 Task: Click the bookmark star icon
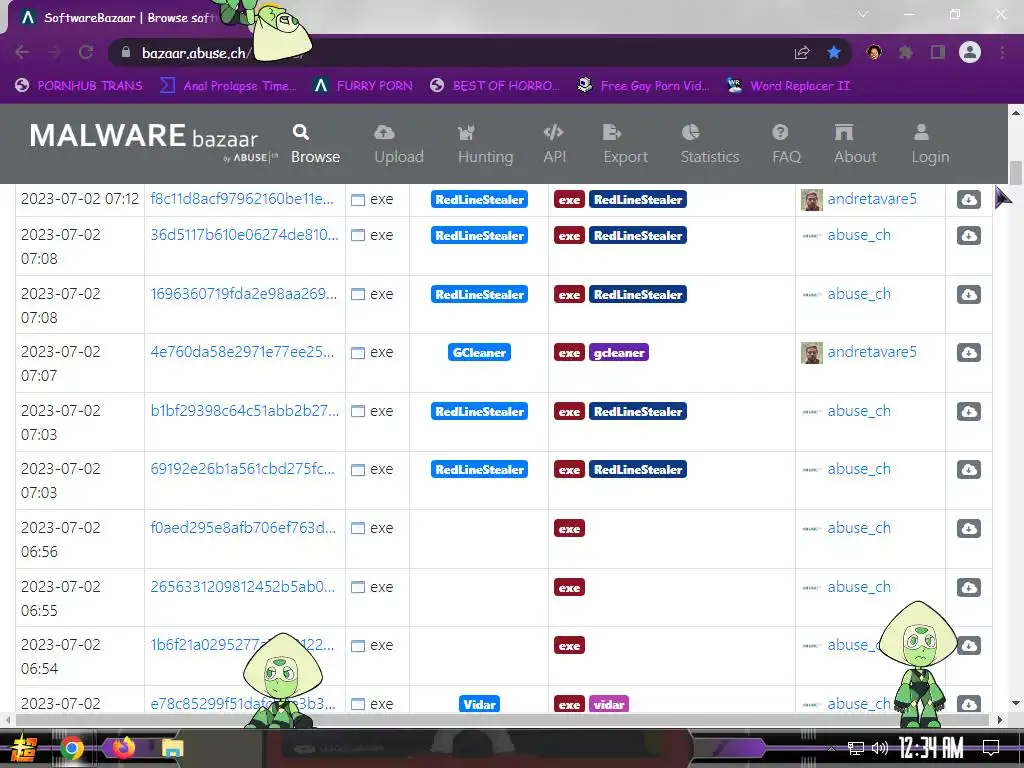pyautogui.click(x=833, y=52)
